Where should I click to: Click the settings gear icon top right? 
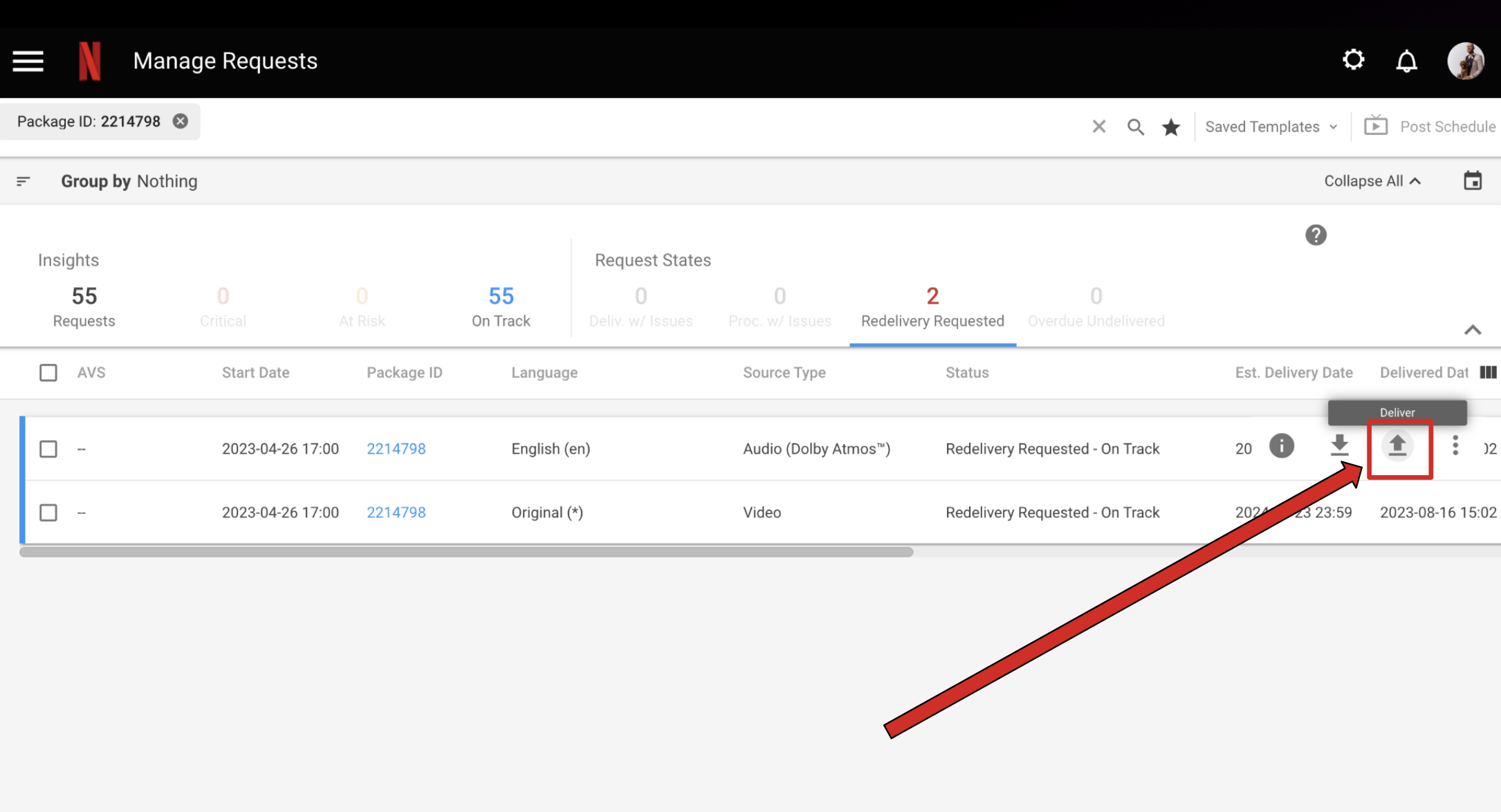pyautogui.click(x=1354, y=60)
